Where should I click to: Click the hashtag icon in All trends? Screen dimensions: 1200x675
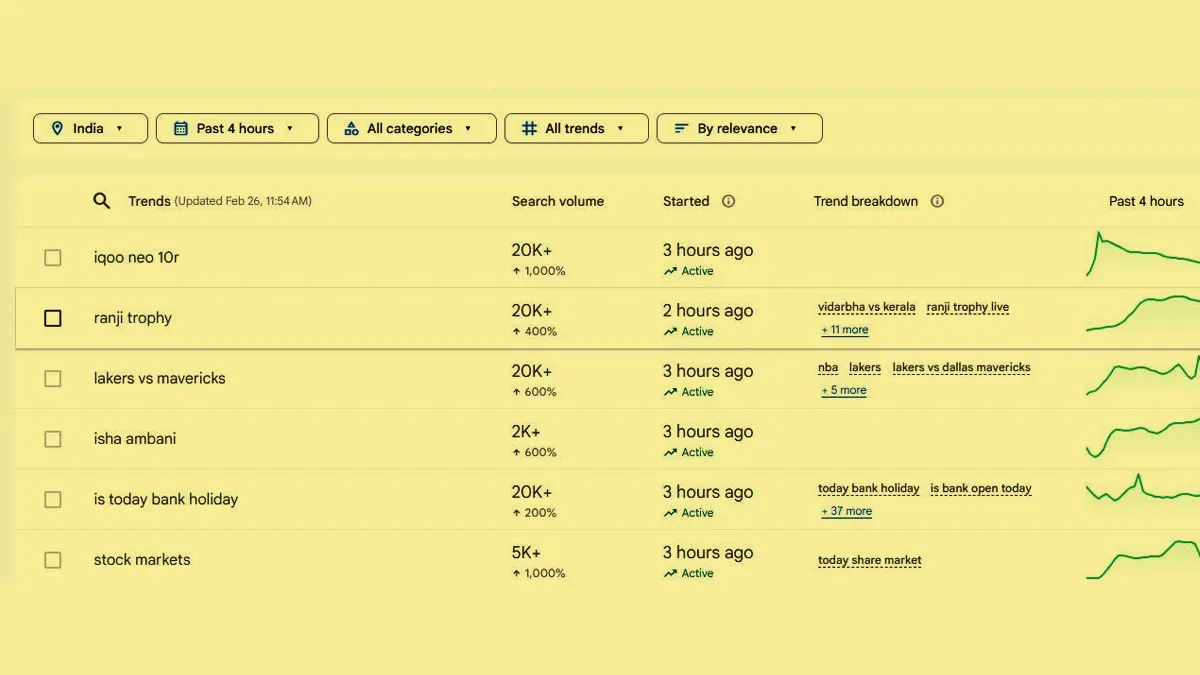coord(529,129)
